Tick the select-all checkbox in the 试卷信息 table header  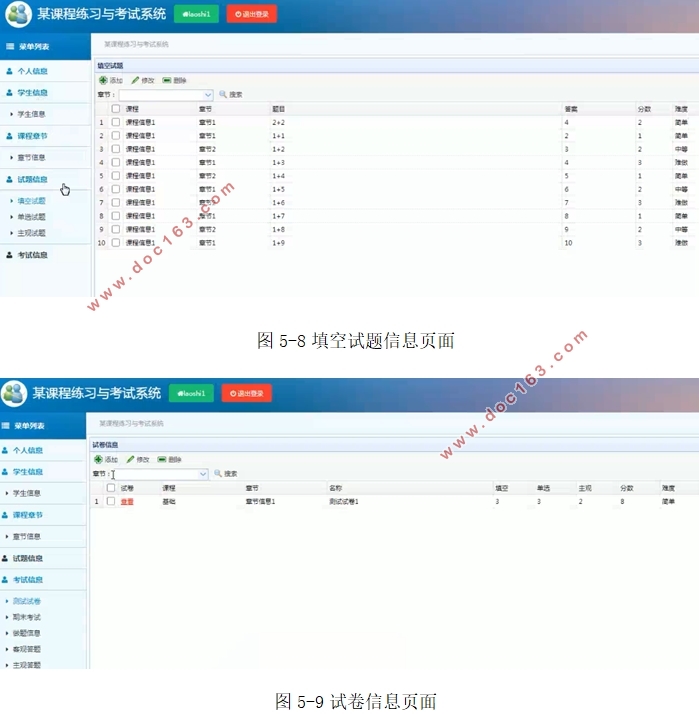point(111,488)
